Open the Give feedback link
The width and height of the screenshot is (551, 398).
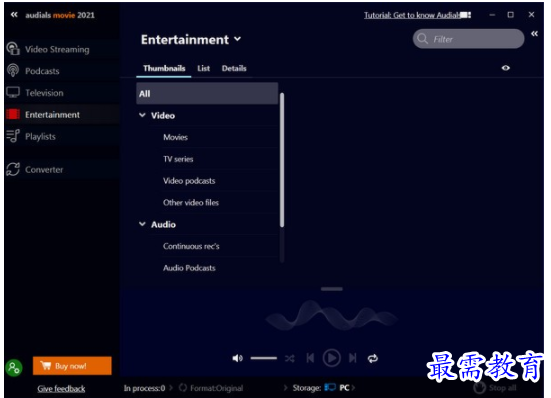coord(61,389)
